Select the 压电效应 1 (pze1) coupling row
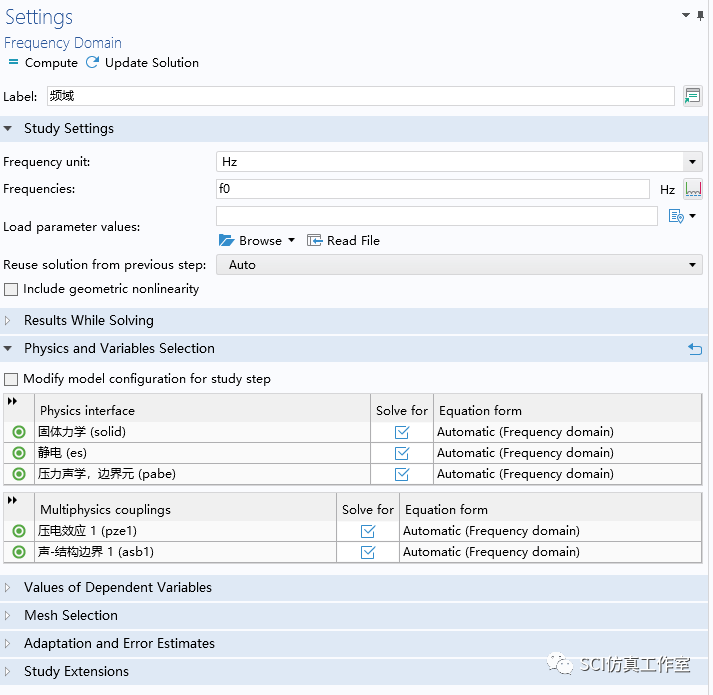 [x=353, y=531]
